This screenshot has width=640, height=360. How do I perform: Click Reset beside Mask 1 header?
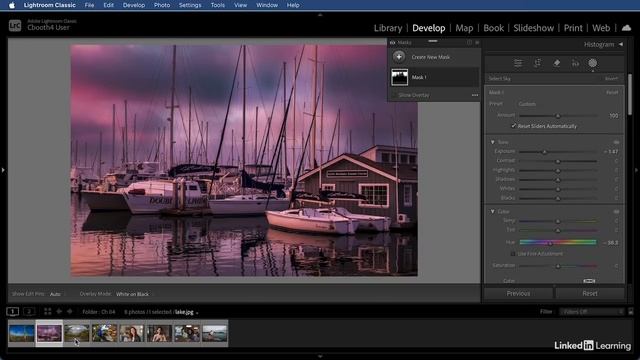click(x=612, y=92)
